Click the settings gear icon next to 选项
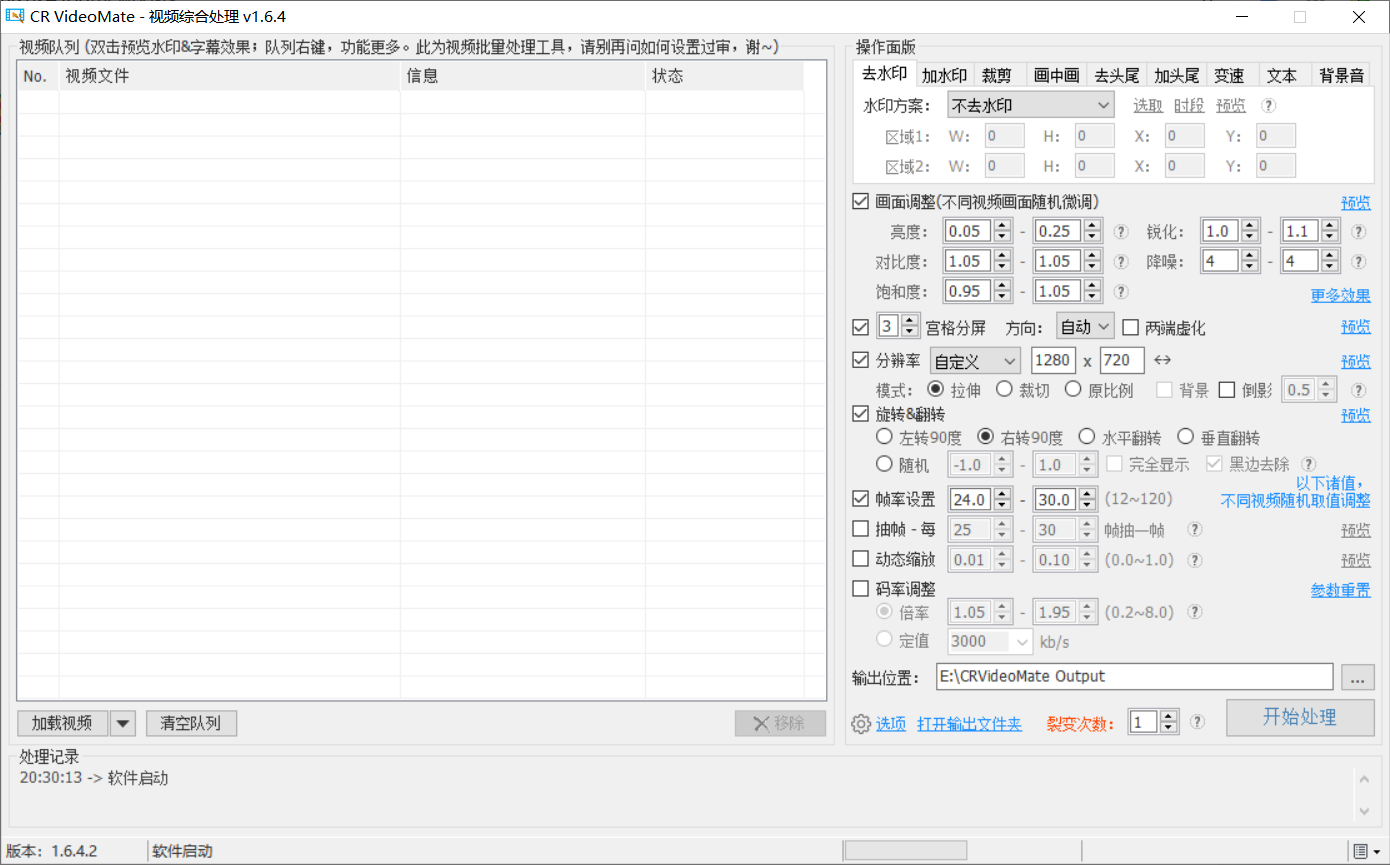Image resolution: width=1390 pixels, height=865 pixels. pos(860,723)
